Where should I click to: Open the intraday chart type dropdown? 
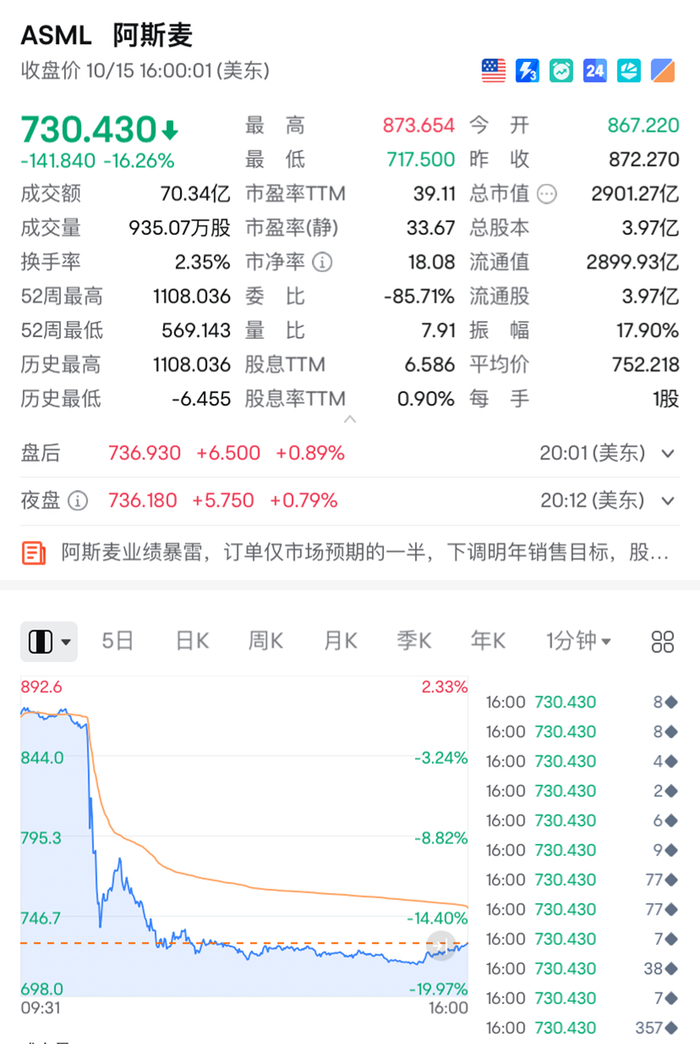(x=49, y=642)
